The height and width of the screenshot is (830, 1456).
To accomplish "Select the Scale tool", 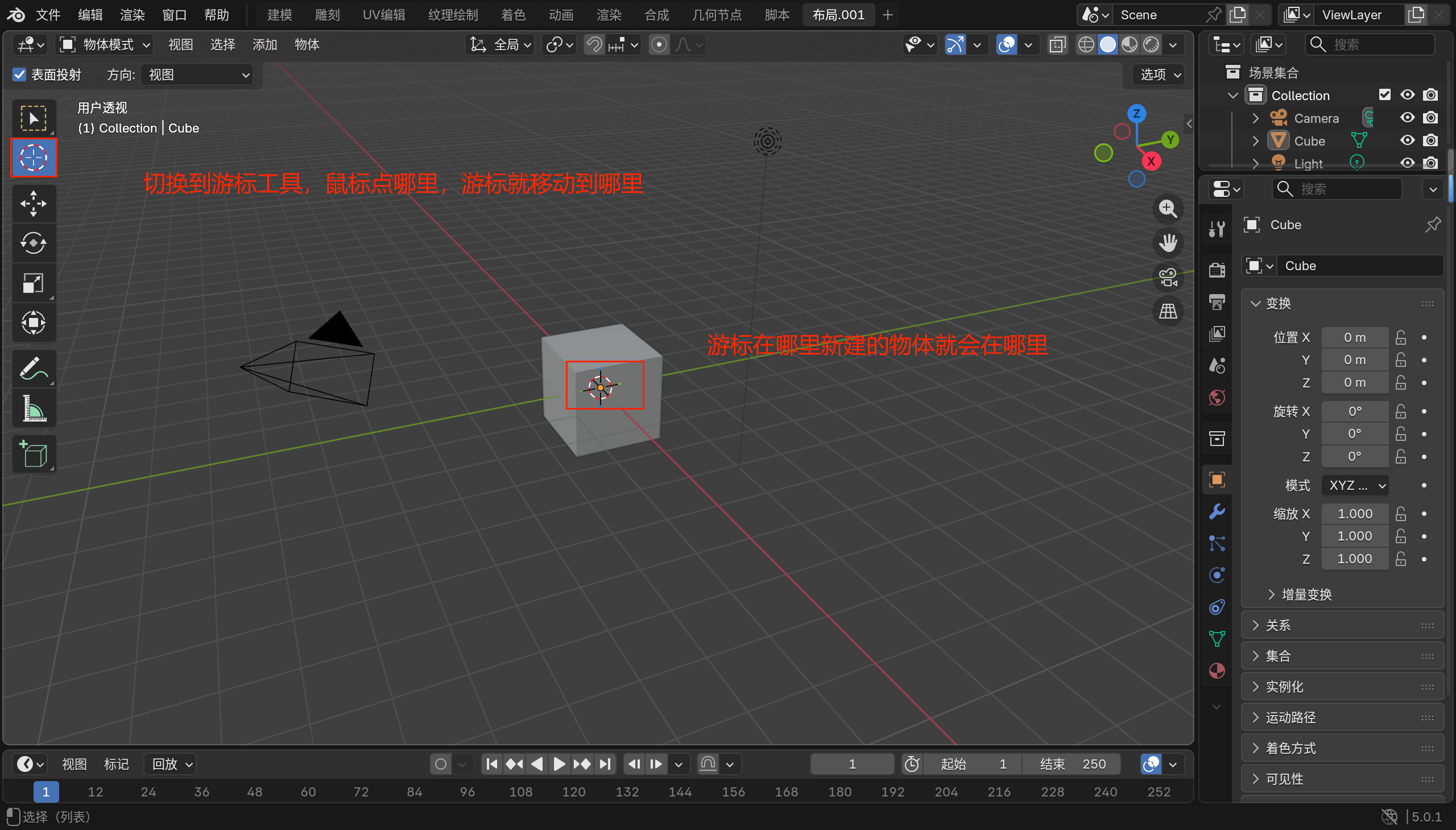I will pos(33,283).
